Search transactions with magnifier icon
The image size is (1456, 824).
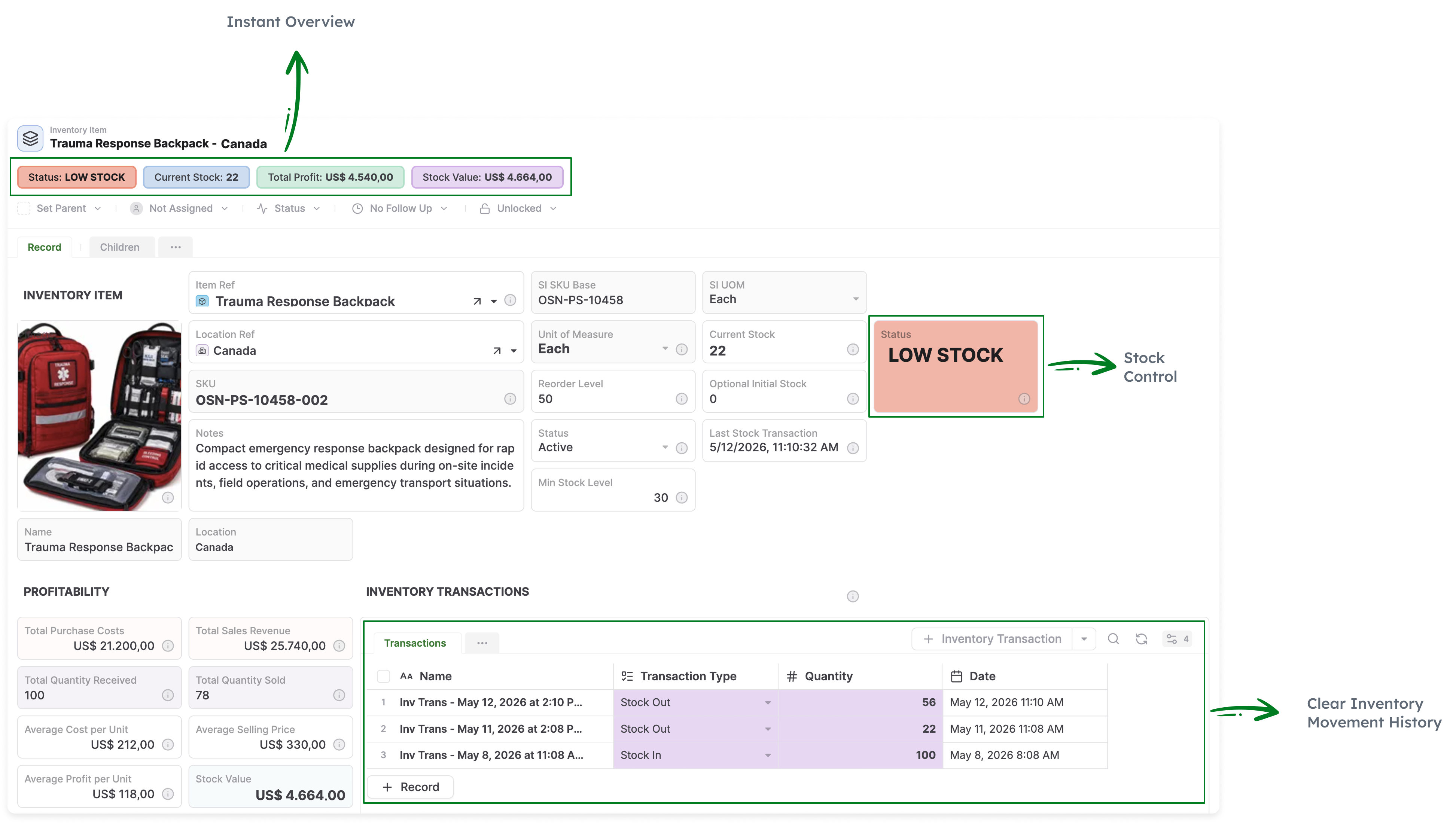pyautogui.click(x=1113, y=639)
